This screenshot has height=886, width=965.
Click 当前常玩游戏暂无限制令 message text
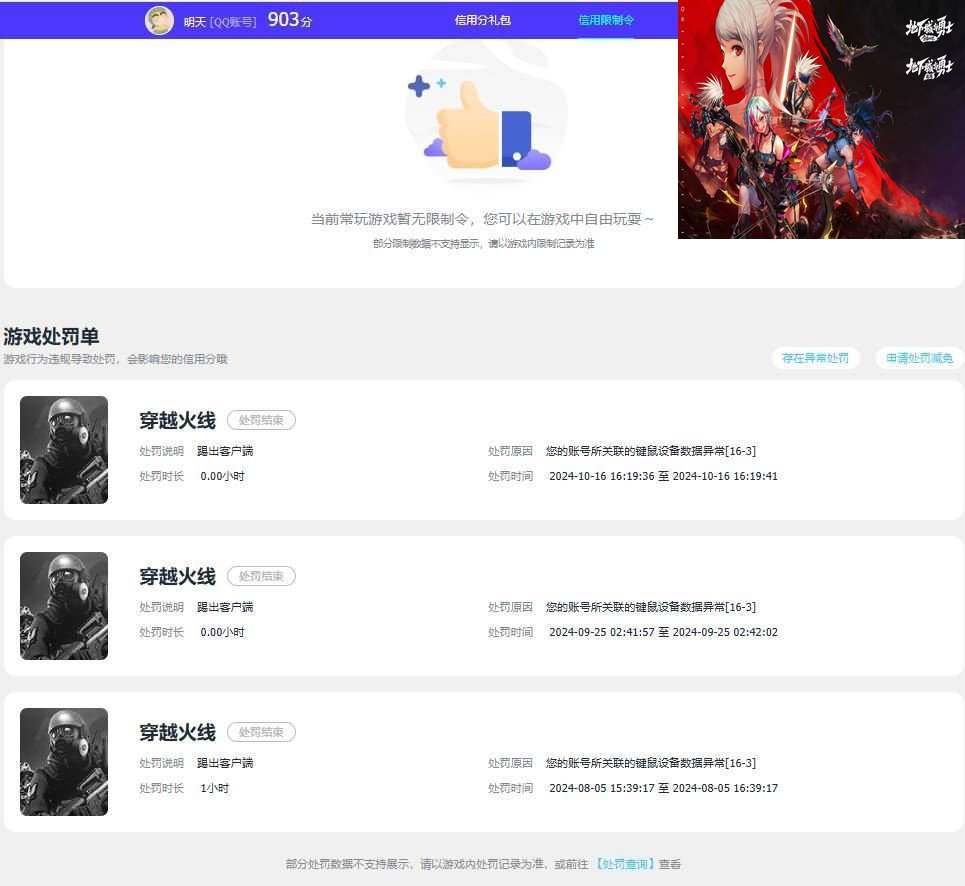tap(482, 219)
